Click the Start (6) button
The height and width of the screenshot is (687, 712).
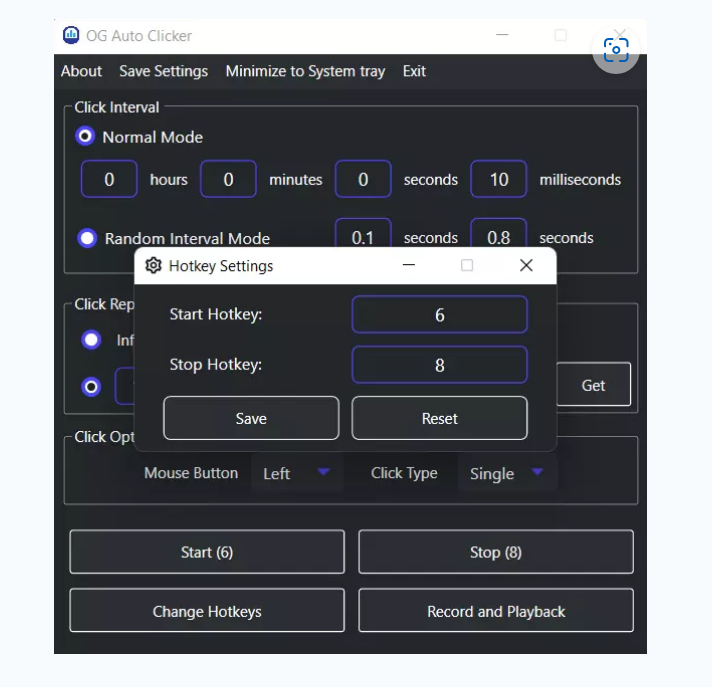pos(207,552)
